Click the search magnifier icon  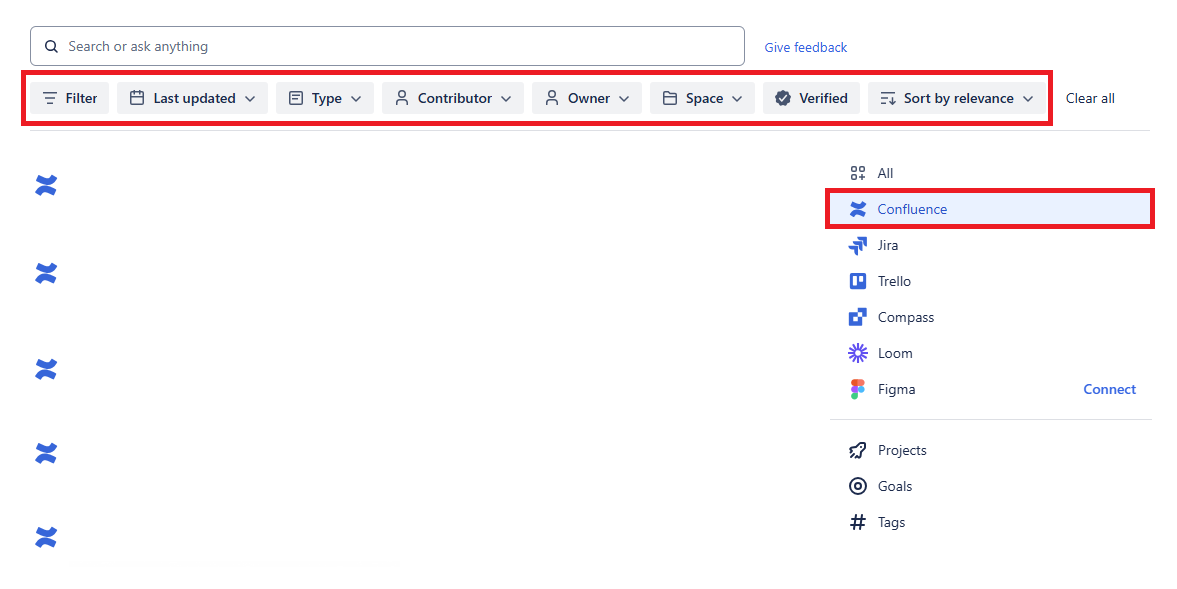pos(51,47)
